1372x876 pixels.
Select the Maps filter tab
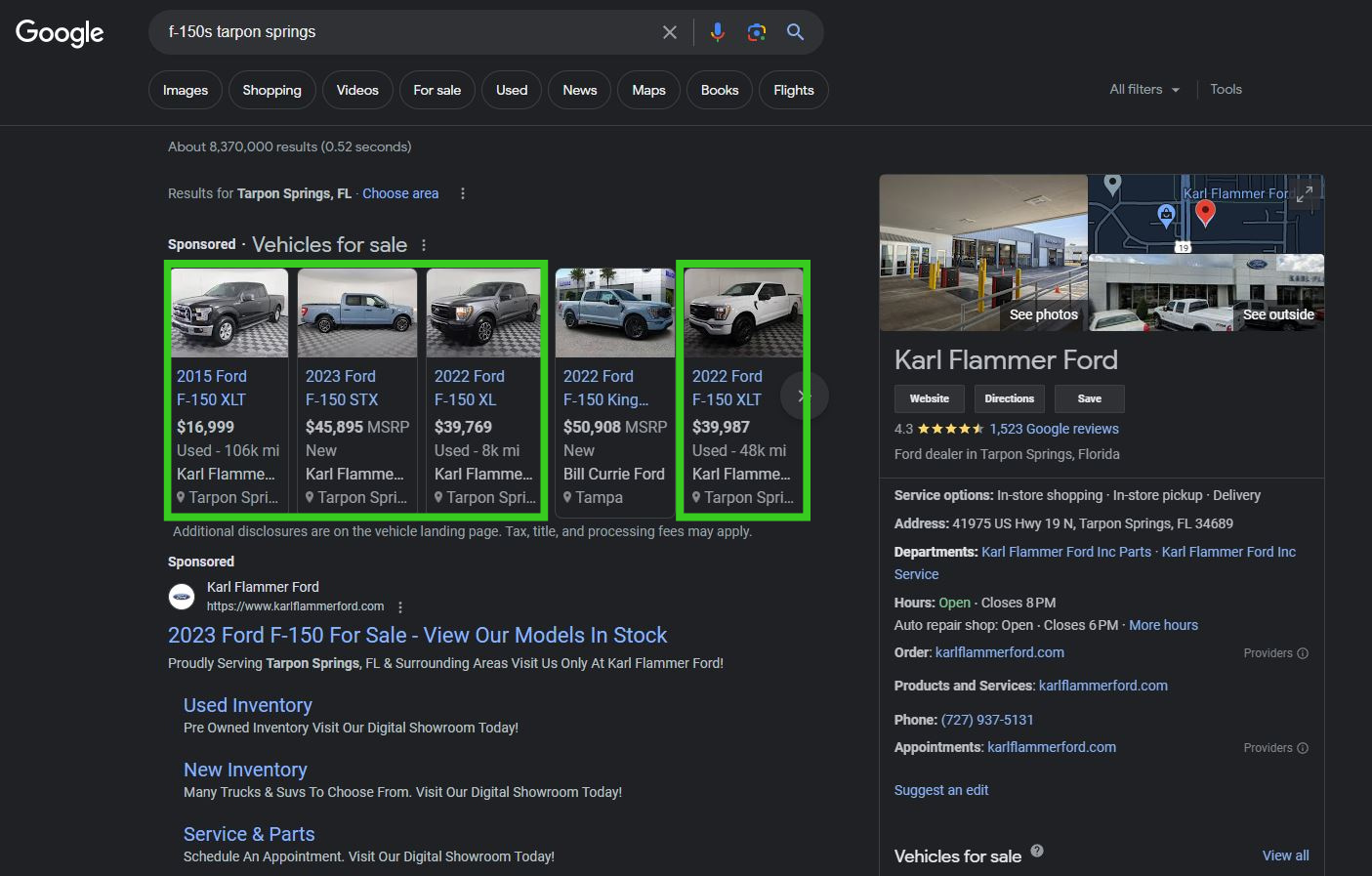(648, 90)
